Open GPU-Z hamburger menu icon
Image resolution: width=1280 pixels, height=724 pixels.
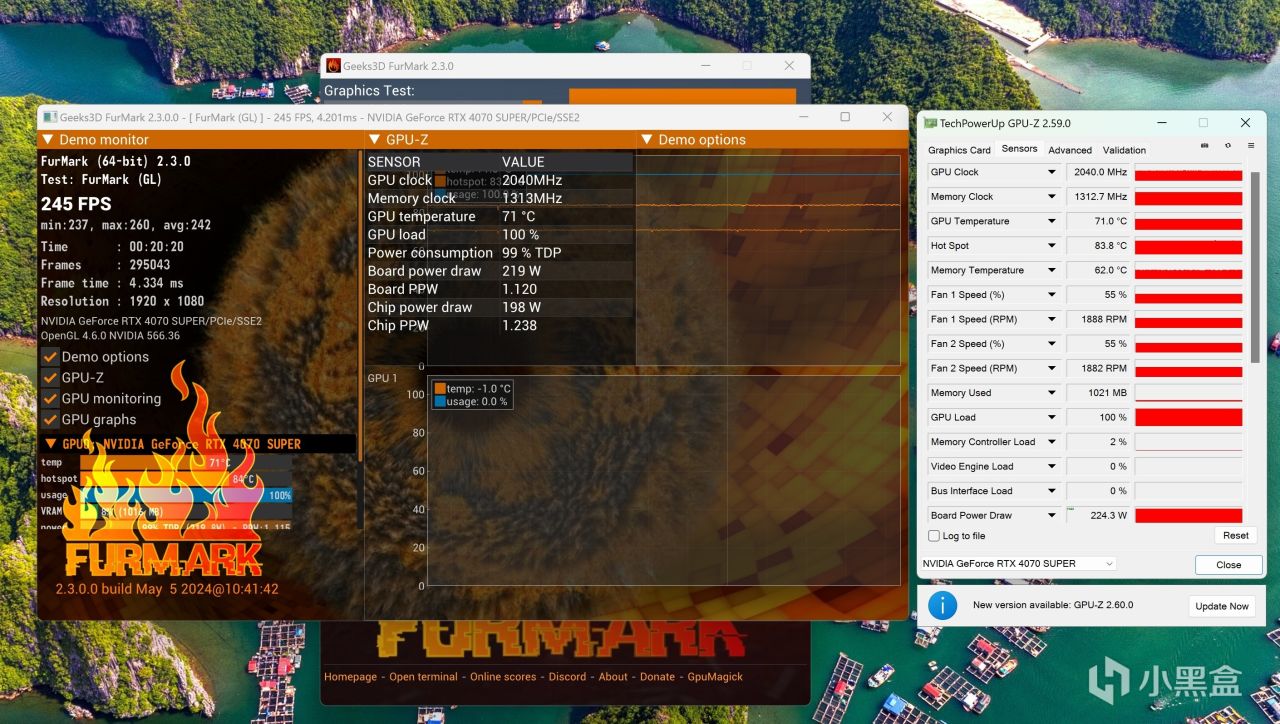1249,146
